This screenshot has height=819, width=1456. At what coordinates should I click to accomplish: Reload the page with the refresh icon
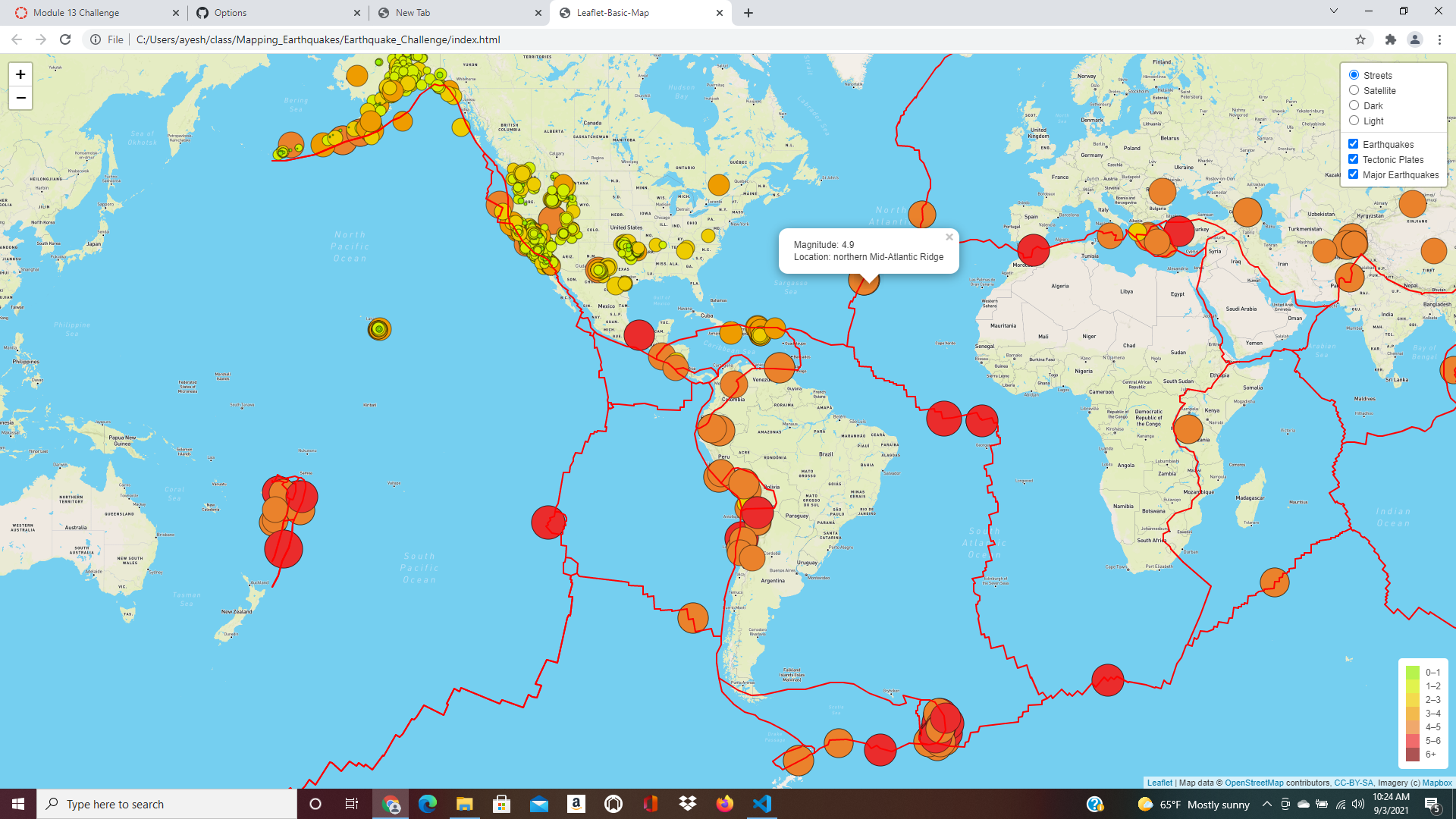tap(64, 39)
